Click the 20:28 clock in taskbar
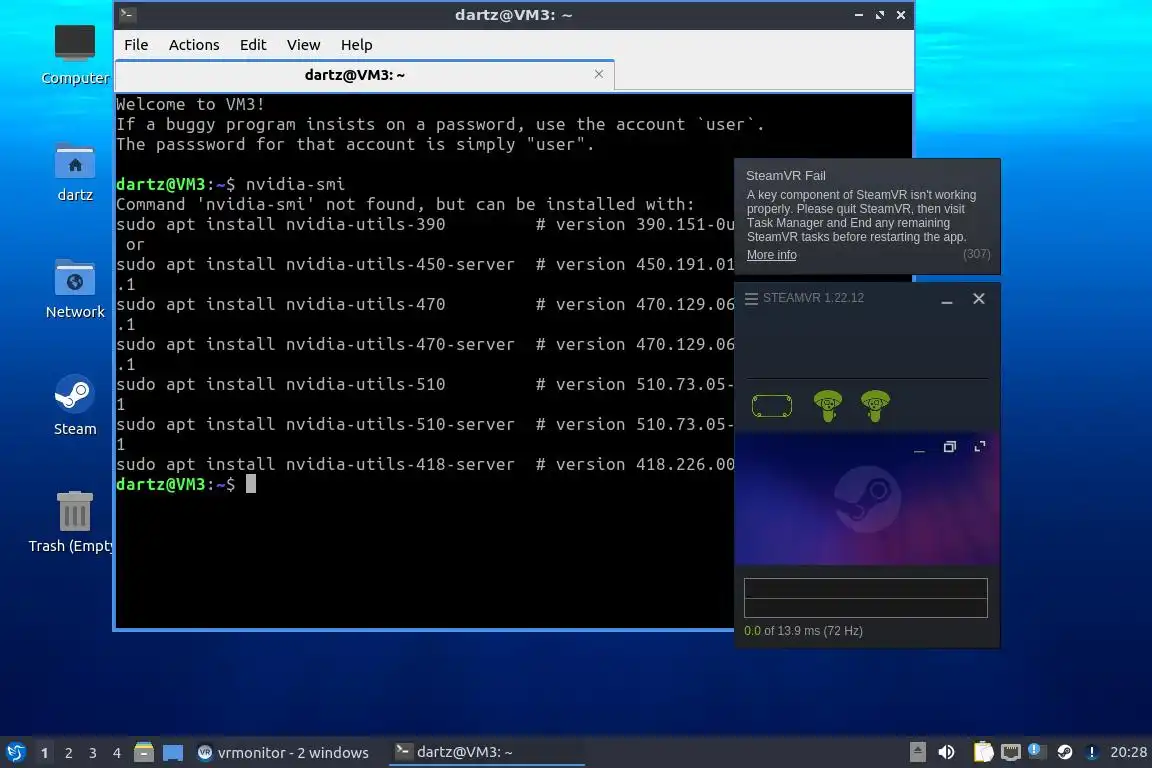Screen dimensions: 1152x768 click(x=1128, y=752)
